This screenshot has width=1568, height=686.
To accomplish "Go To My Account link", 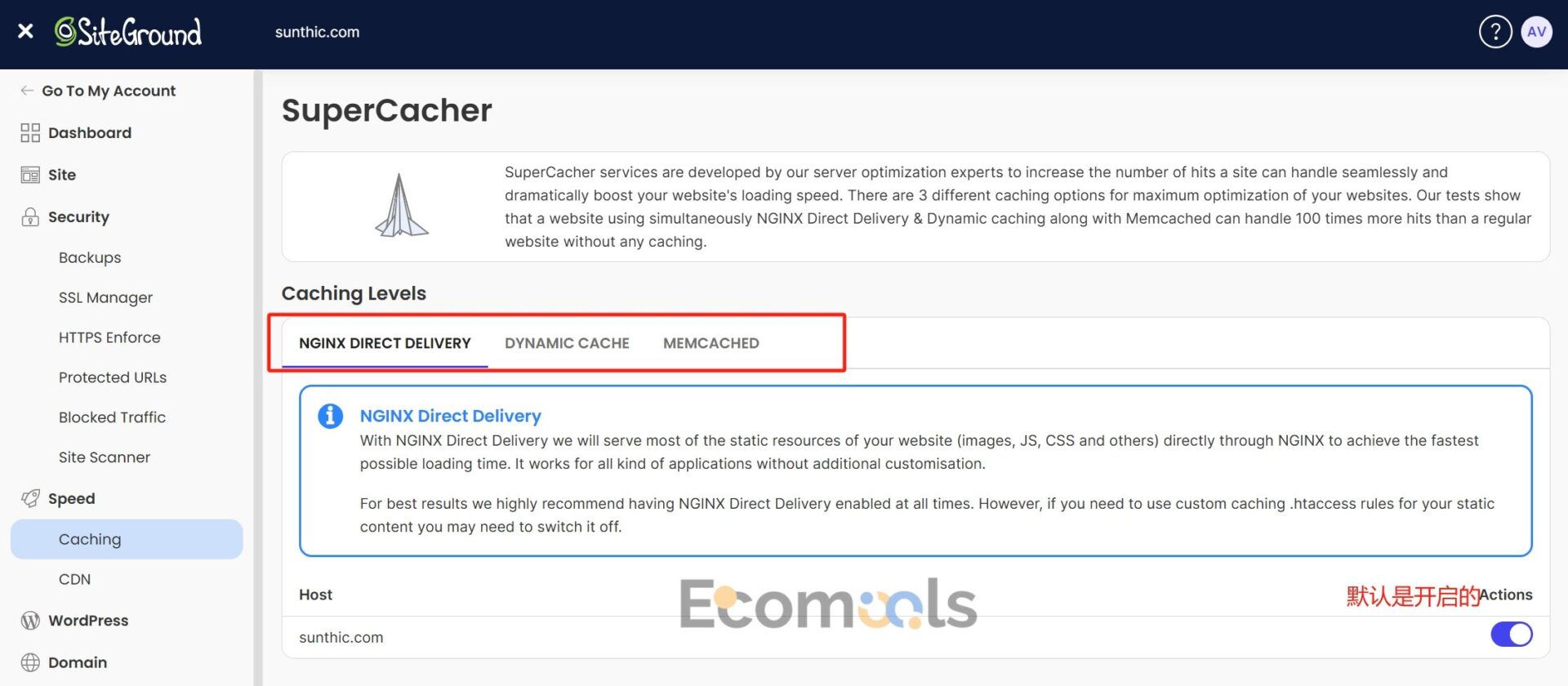I will tap(109, 91).
